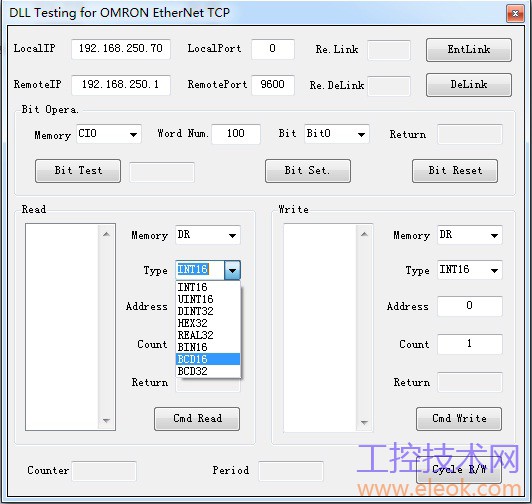The height and width of the screenshot is (504, 532).
Task: Close the DLL Testing window
Action: (x=515, y=14)
